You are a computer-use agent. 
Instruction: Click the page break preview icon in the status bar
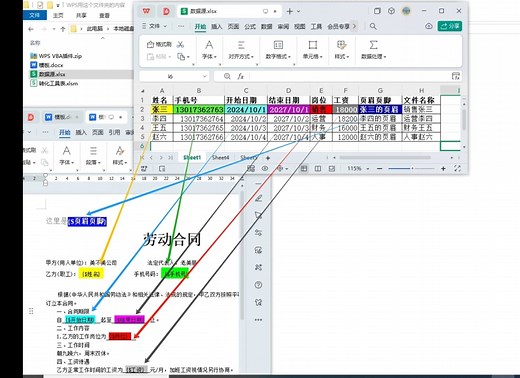pos(332,169)
